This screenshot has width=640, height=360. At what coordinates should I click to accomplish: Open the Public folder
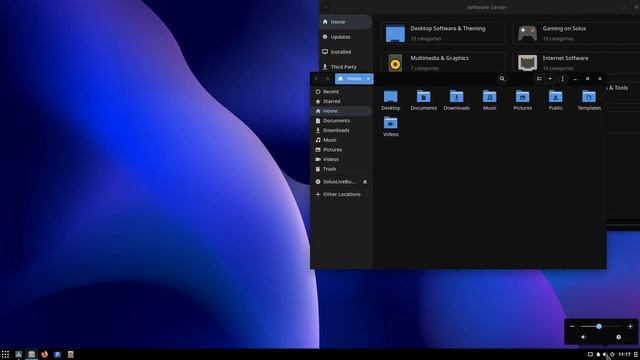coord(556,100)
